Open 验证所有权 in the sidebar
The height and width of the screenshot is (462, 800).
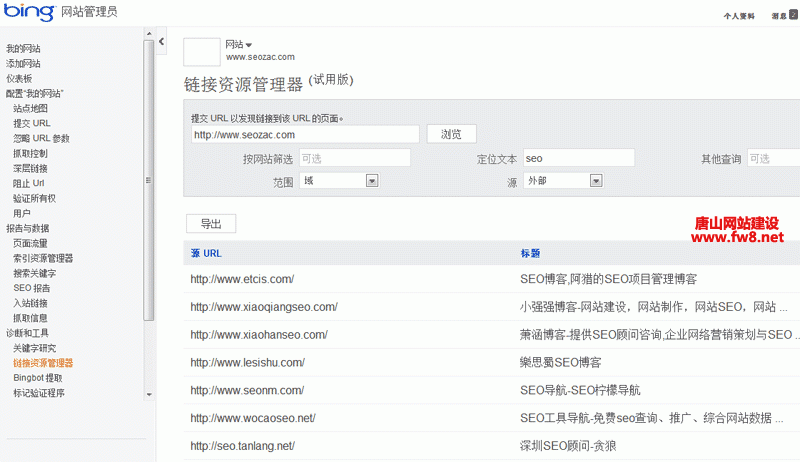click(x=34, y=198)
